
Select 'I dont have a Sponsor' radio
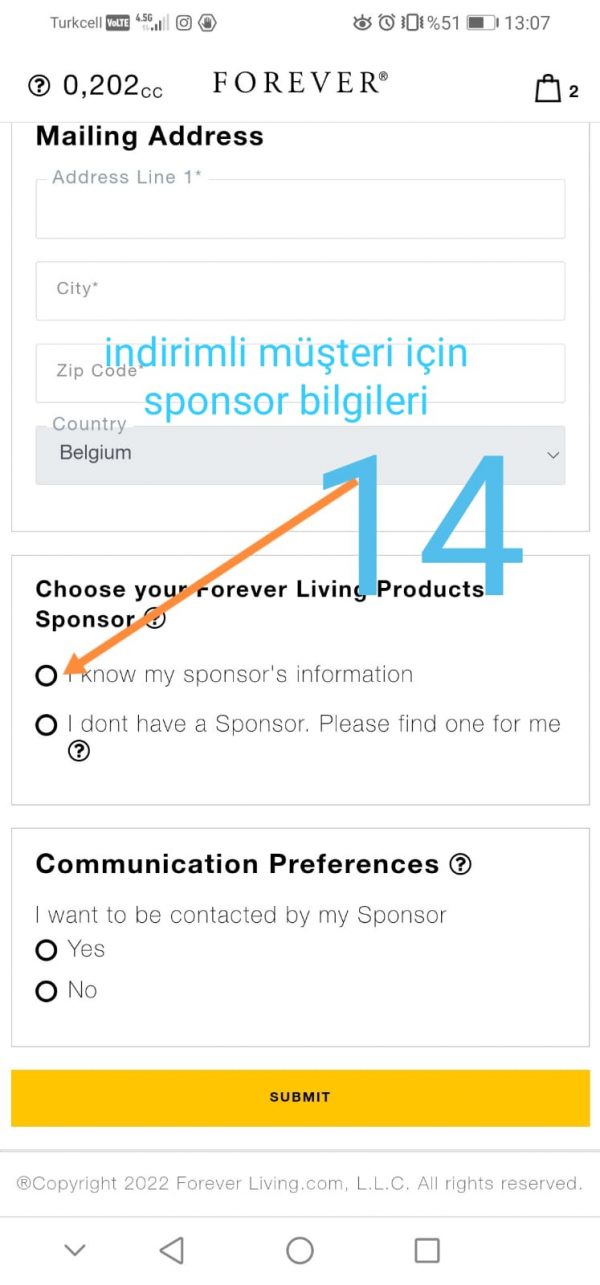coord(46,725)
